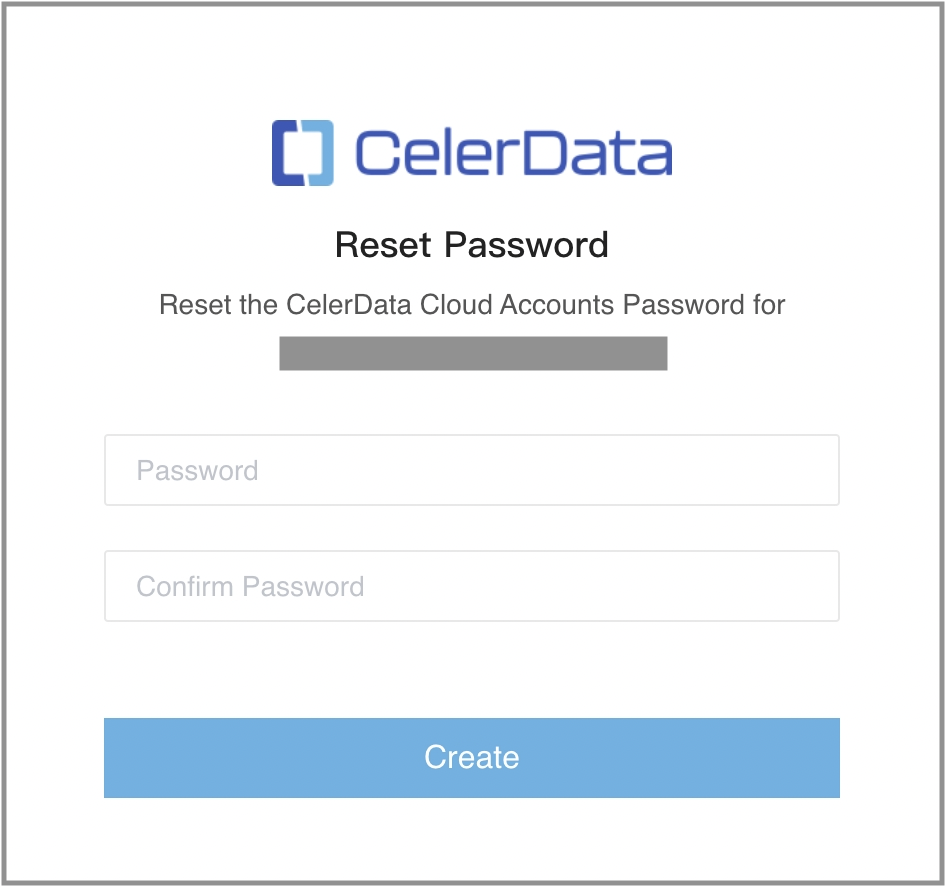This screenshot has height=886, width=946.
Task: Click the Reset Password heading
Action: [472, 245]
